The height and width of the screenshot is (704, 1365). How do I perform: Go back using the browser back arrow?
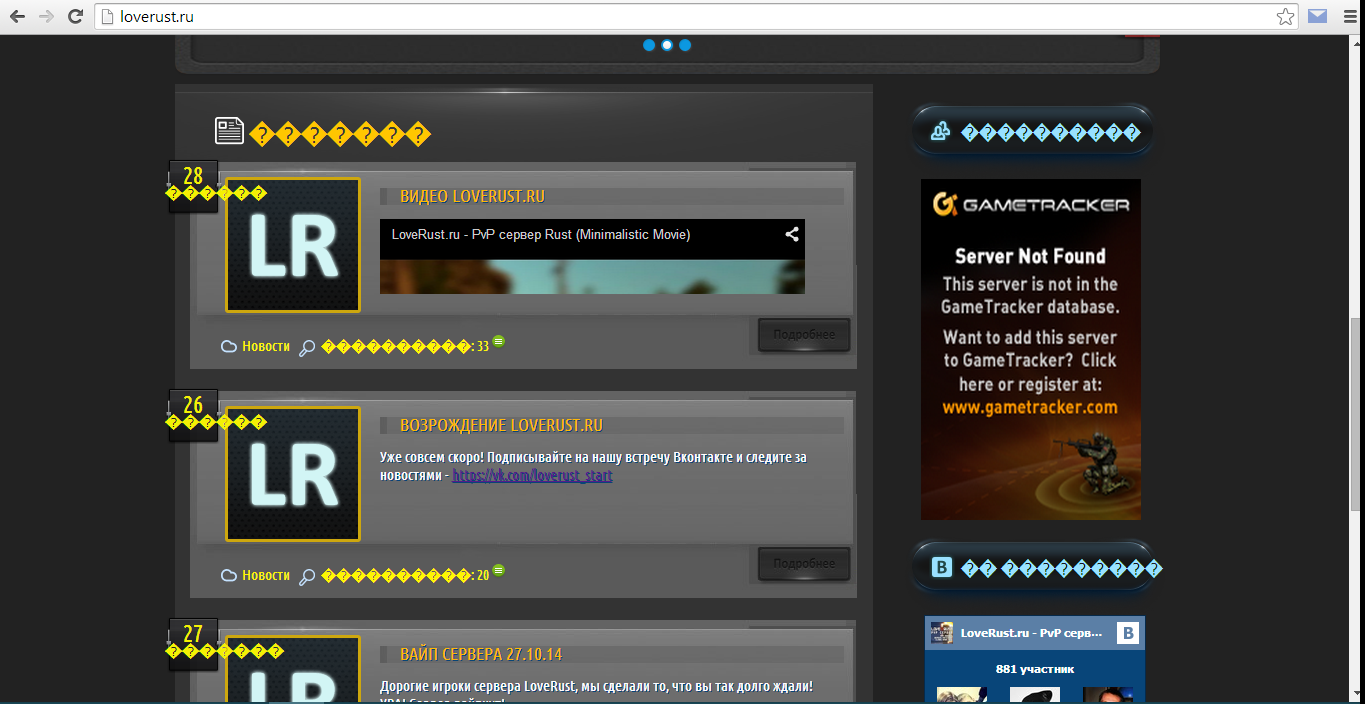pos(17,16)
